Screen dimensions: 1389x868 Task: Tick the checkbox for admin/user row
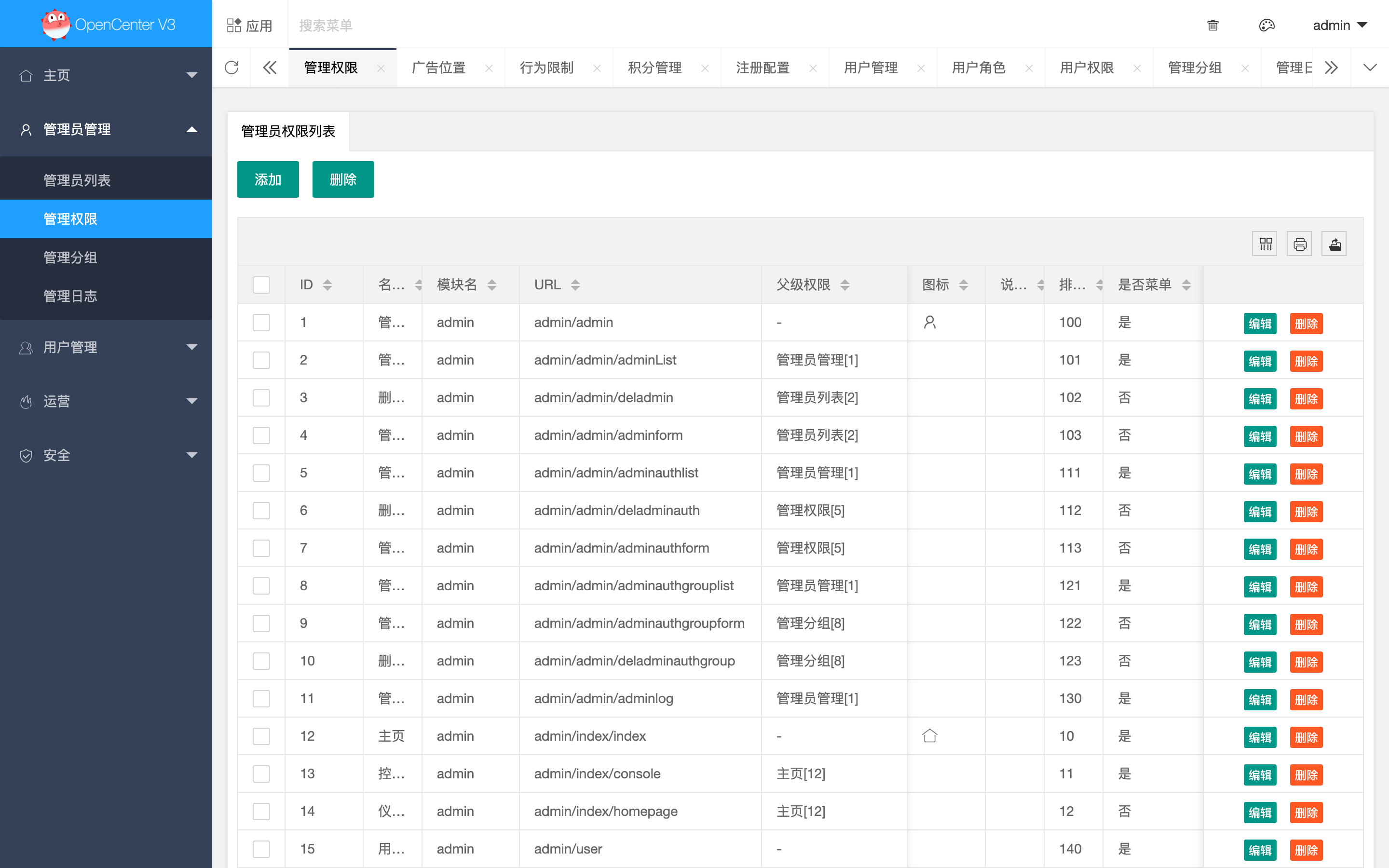coord(261,849)
